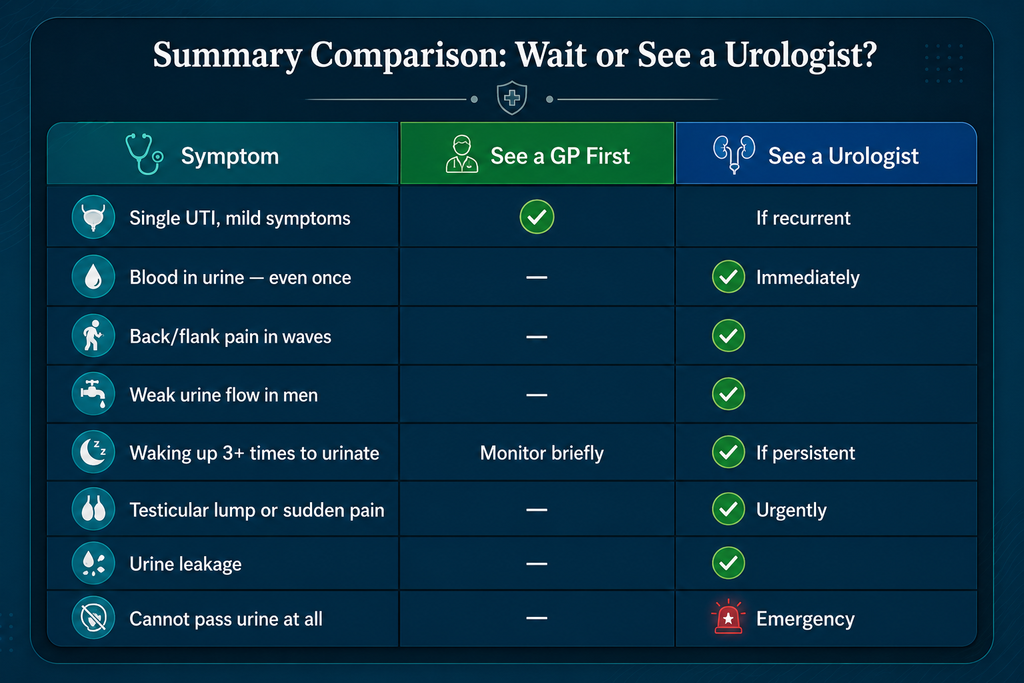Click the Emergency label
Viewport: 1024px width, 683px height.
805,619
